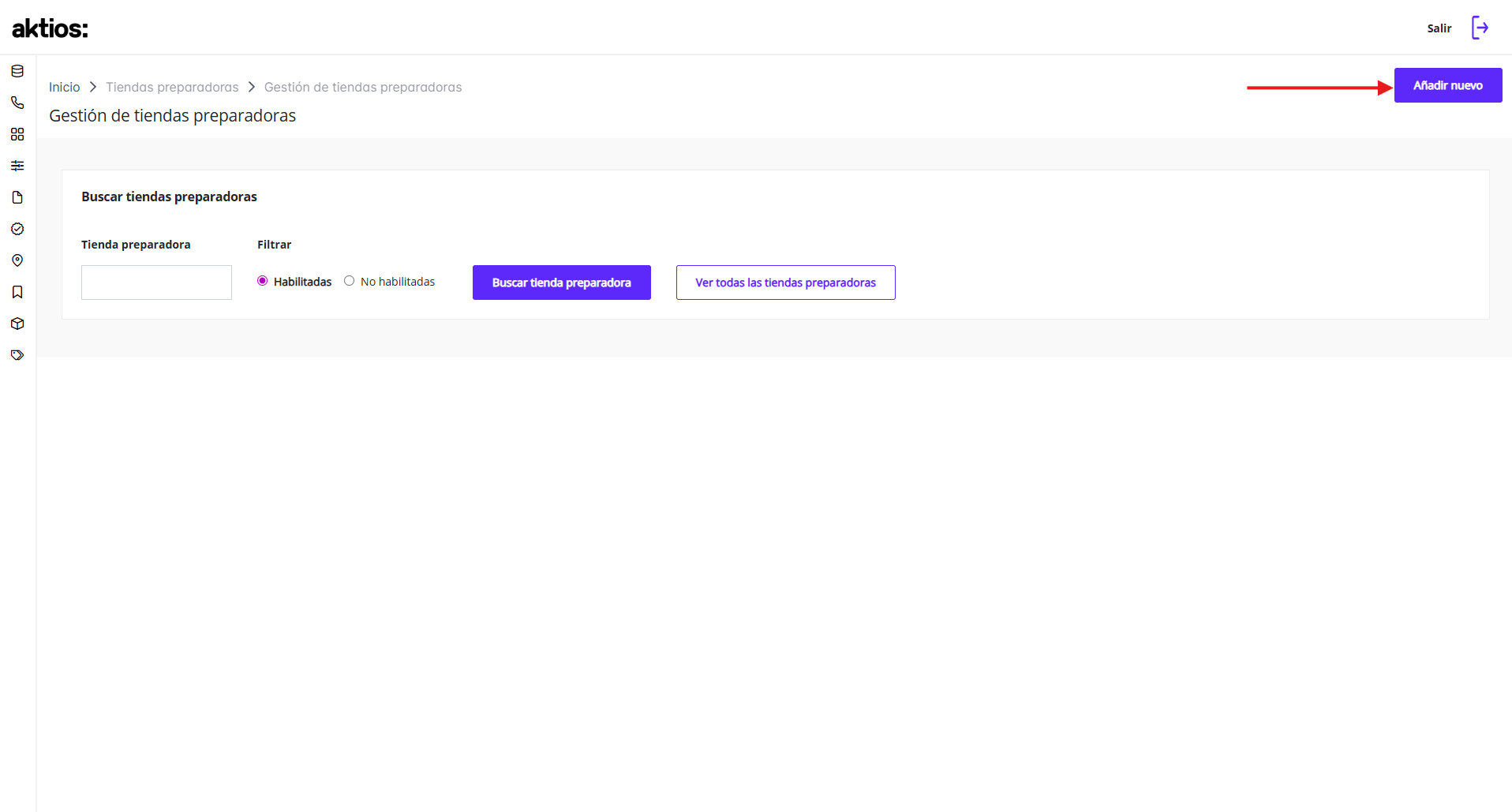The image size is (1512, 812).
Task: Click the logout arrow icon
Action: tap(1480, 28)
